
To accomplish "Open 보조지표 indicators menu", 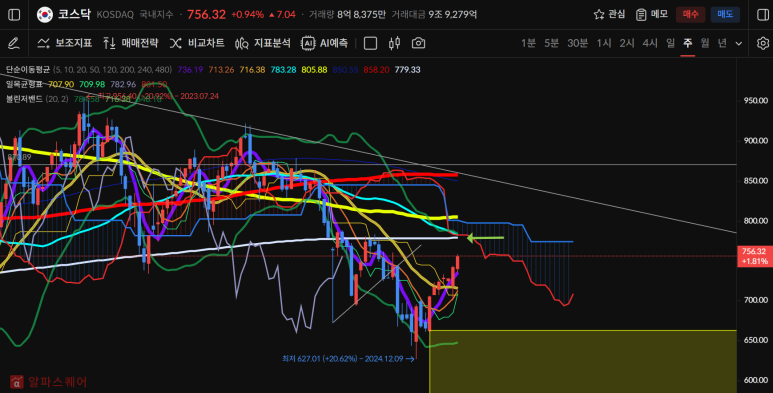I will click(65, 43).
